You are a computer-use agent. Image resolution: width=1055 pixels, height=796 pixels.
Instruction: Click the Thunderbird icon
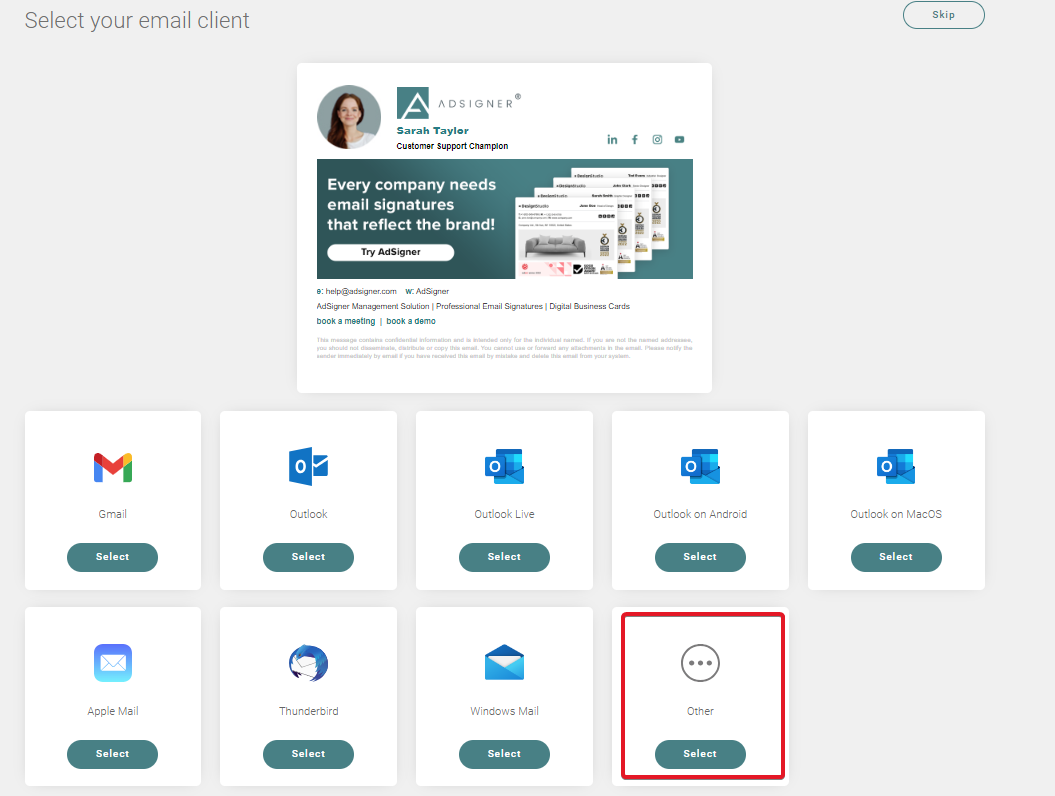308,663
